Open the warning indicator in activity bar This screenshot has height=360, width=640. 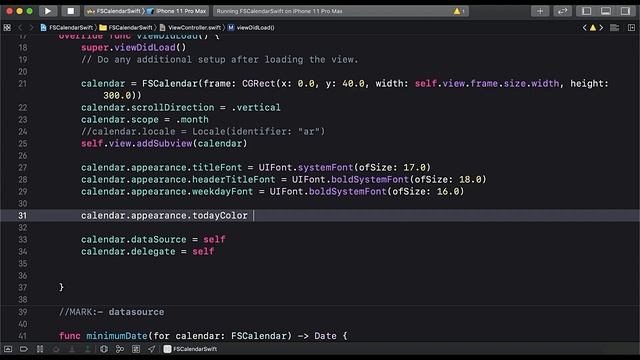459,11
